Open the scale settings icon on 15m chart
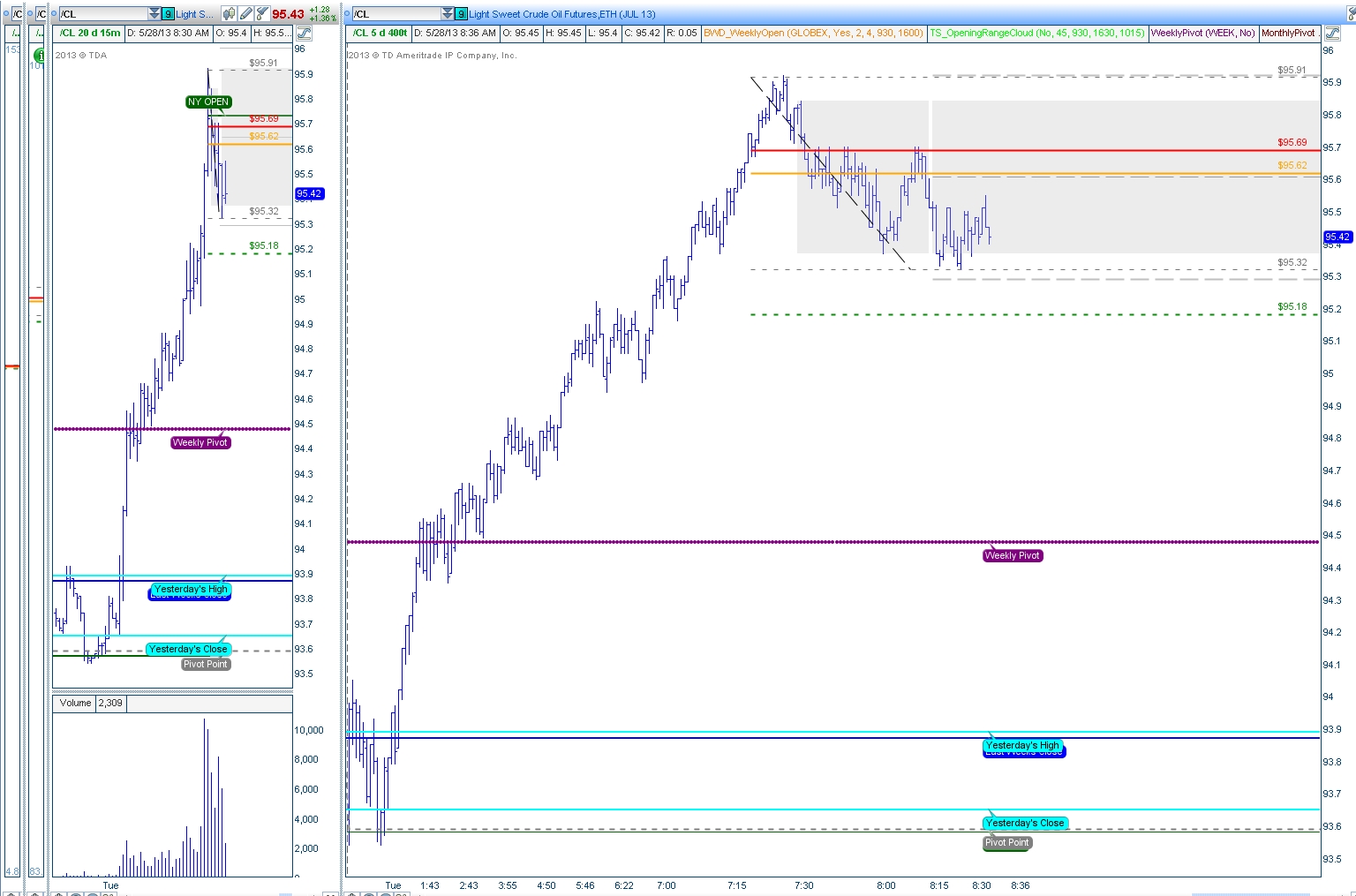Image resolution: width=1356 pixels, height=896 pixels. tap(304, 34)
